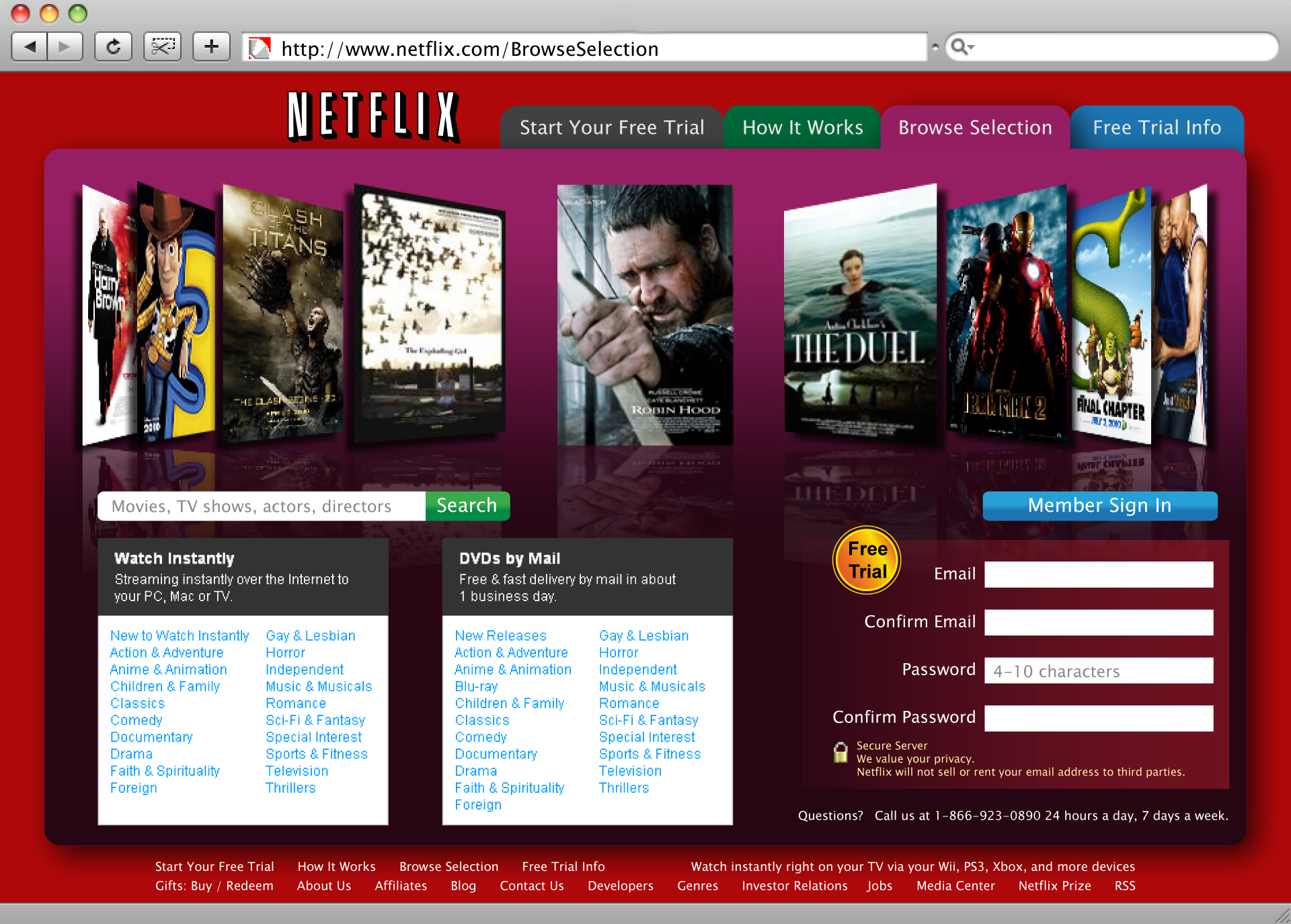This screenshot has width=1291, height=924.
Task: Click the Password field with 4-10 characters hint
Action: click(1099, 670)
